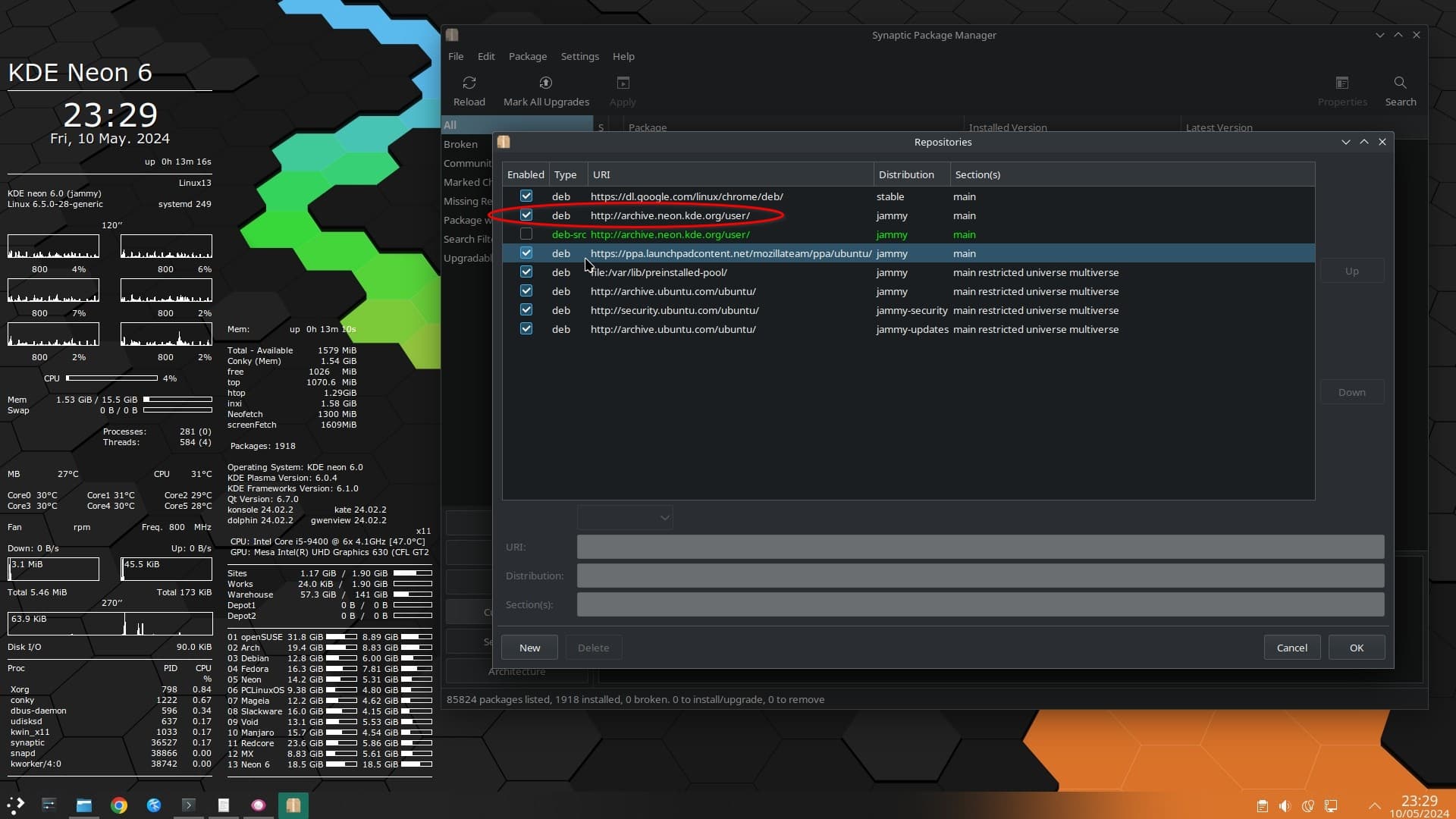Open the repository type combo box
The width and height of the screenshot is (1456, 819).
(x=625, y=517)
